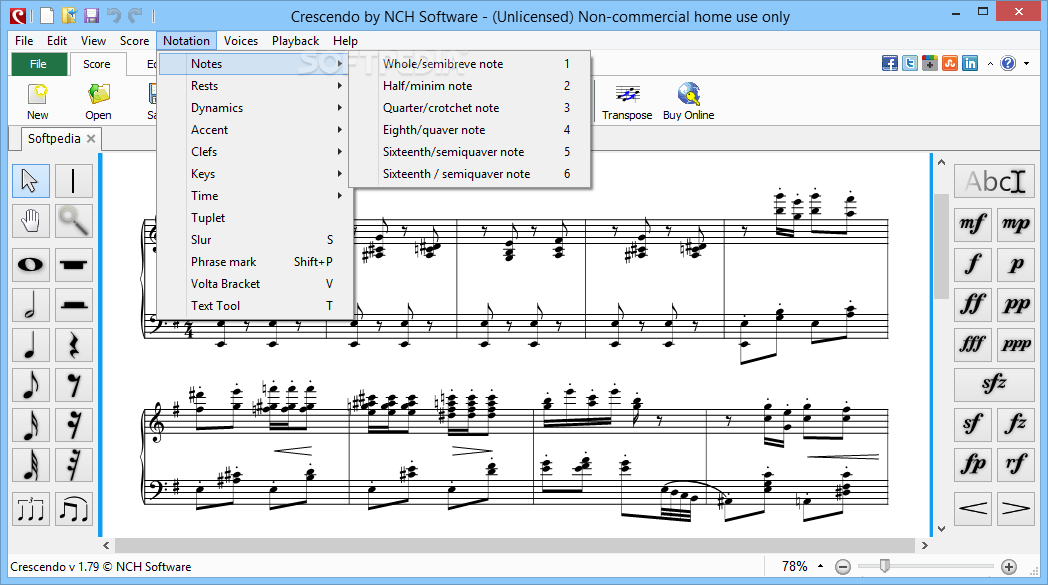Viewport: 1048px width, 585px height.
Task: Insert fff dynamic marking
Action: (x=972, y=344)
